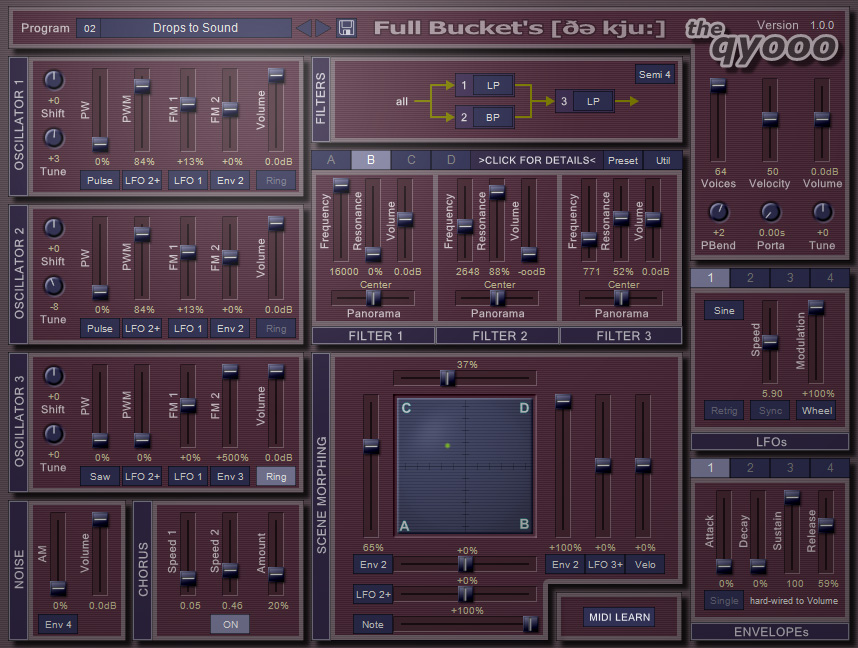Select scene C tab

coord(411,160)
